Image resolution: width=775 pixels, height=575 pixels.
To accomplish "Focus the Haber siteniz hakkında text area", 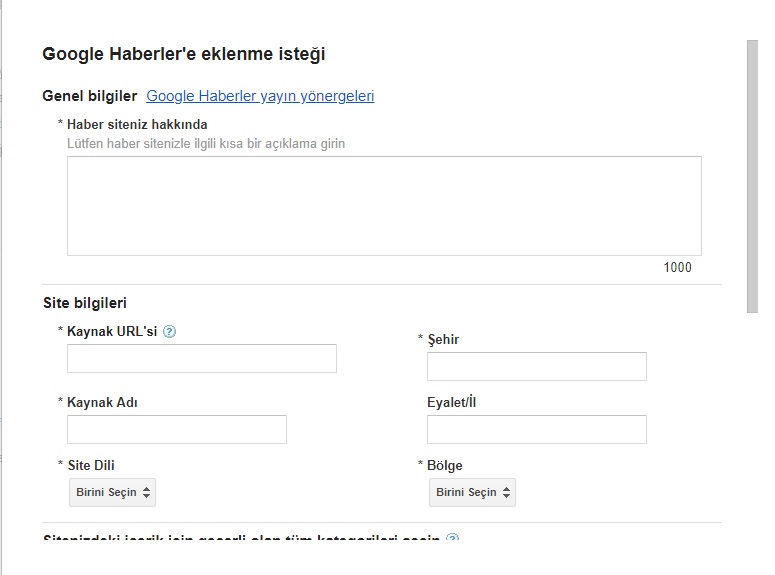I will (384, 205).
